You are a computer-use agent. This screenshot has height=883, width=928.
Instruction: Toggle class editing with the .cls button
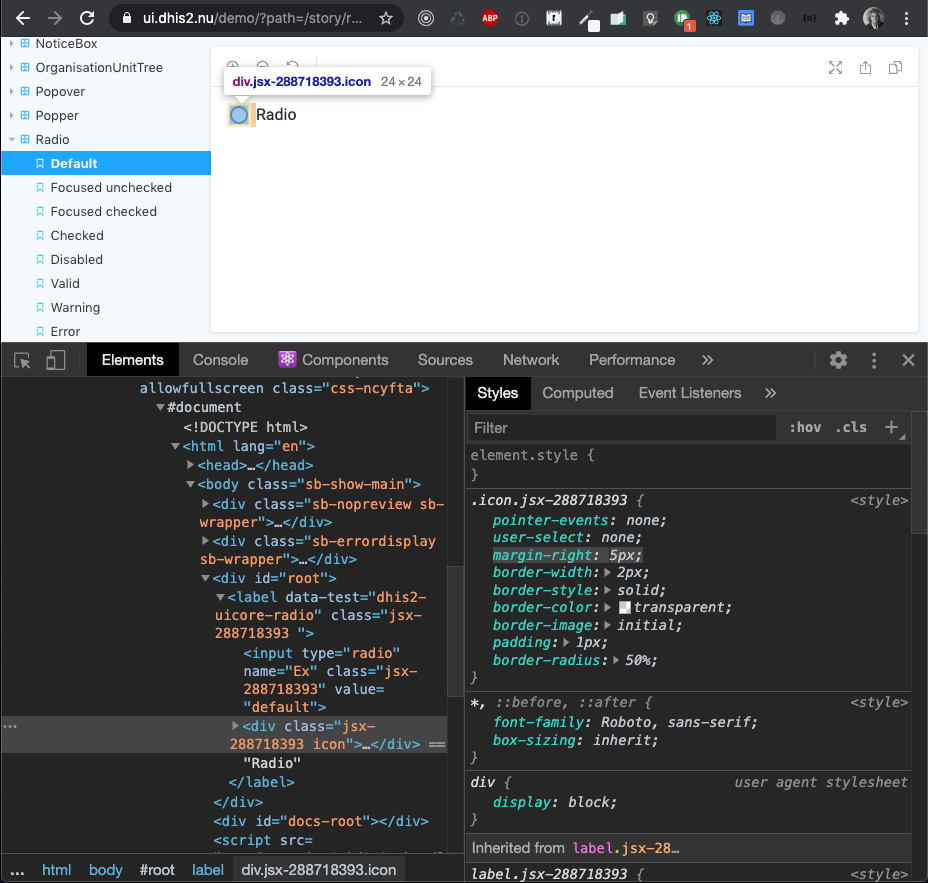coord(850,427)
